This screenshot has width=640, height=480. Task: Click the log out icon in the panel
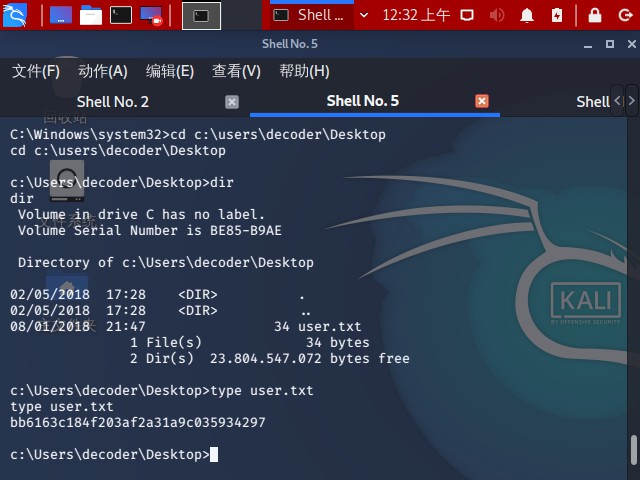(625, 16)
